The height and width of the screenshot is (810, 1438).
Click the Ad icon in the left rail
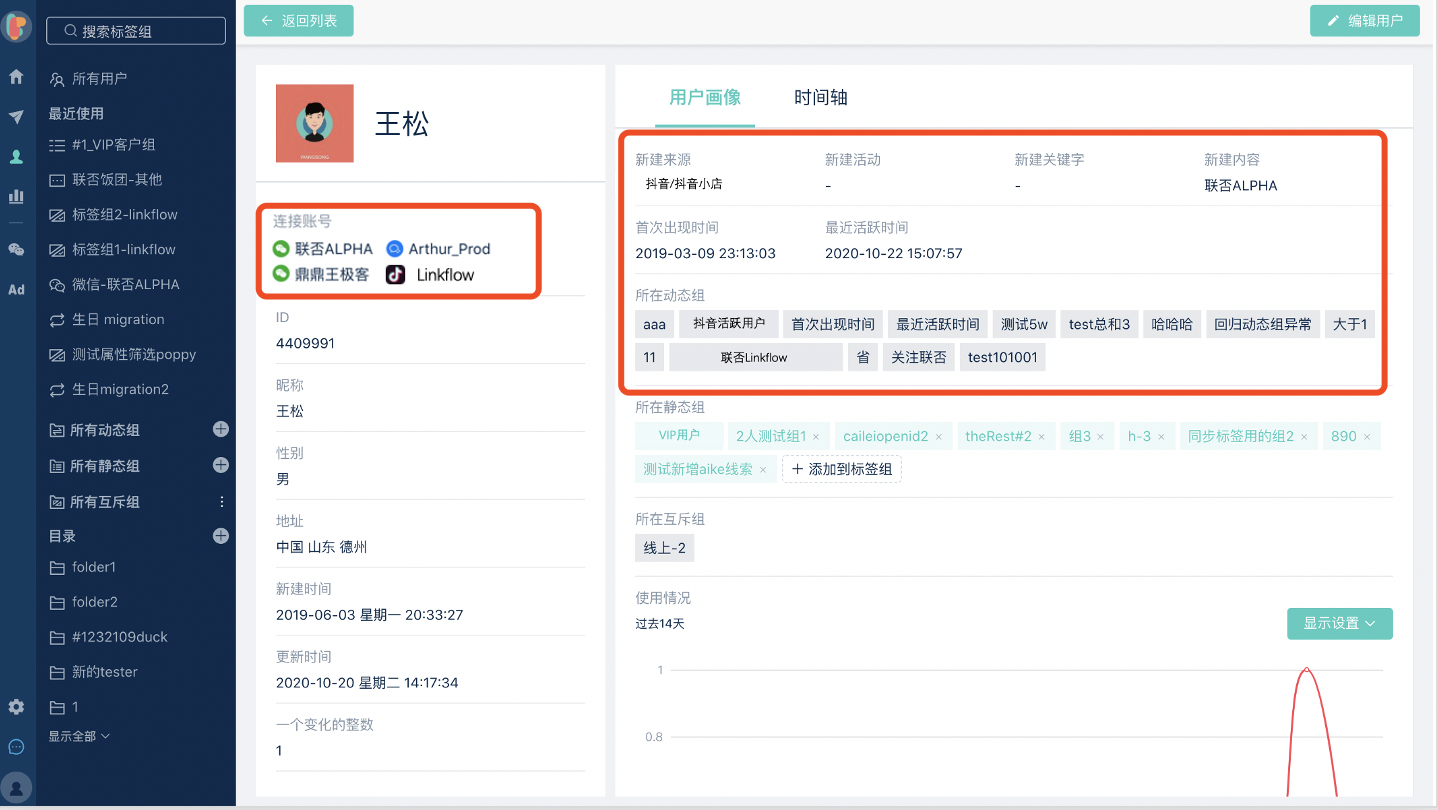16,290
